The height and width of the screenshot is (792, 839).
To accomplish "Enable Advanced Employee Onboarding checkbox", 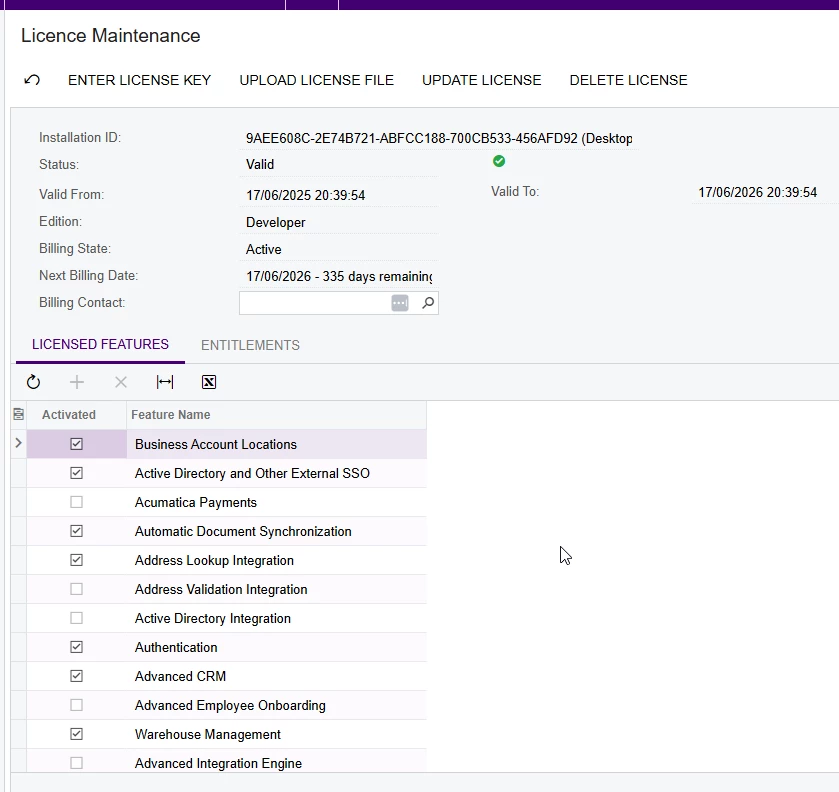I will (x=77, y=705).
